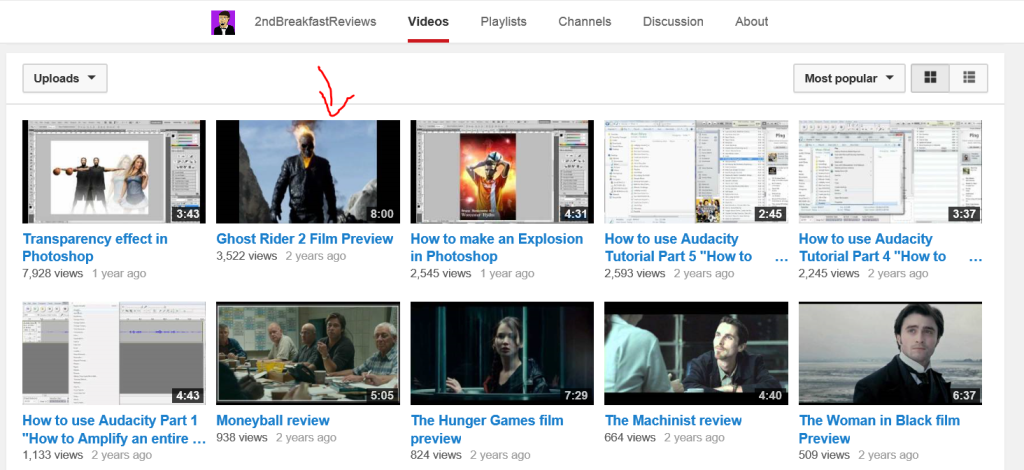The width and height of the screenshot is (1024, 470).
Task: Open the Moneyball review title link
Action: pos(273,420)
